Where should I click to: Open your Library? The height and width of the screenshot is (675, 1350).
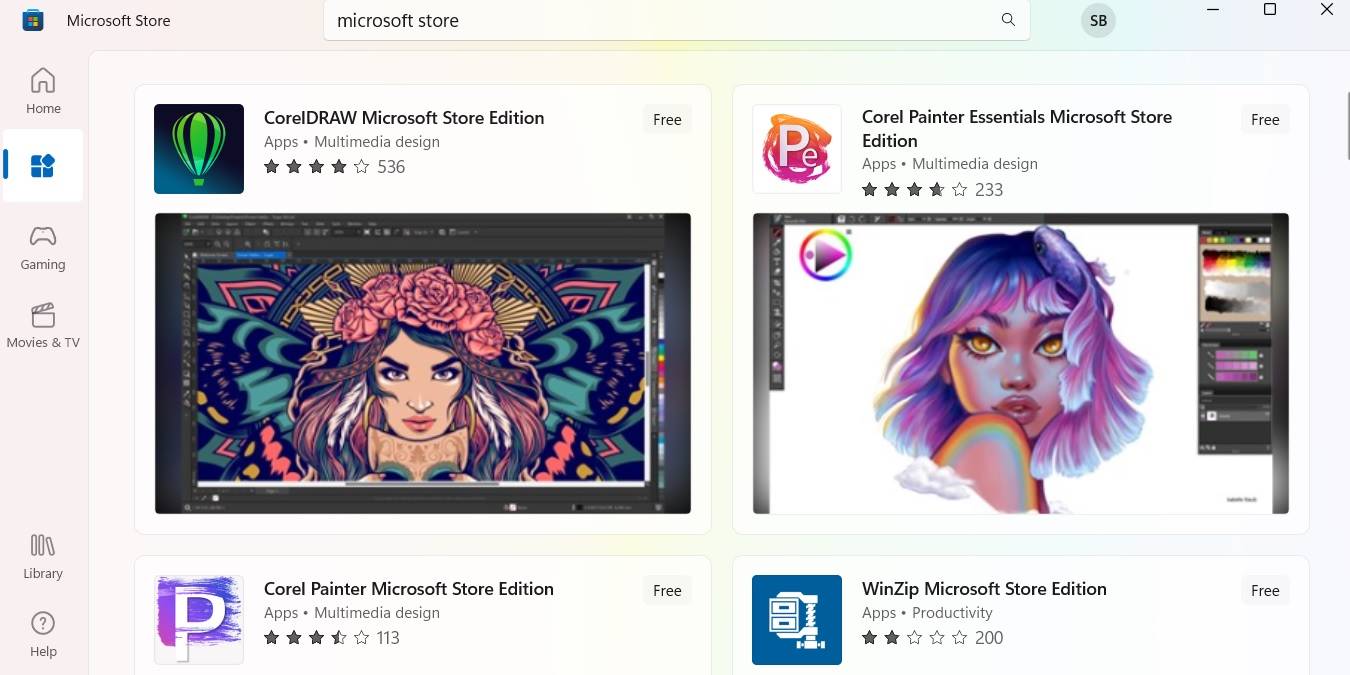pyautogui.click(x=42, y=555)
